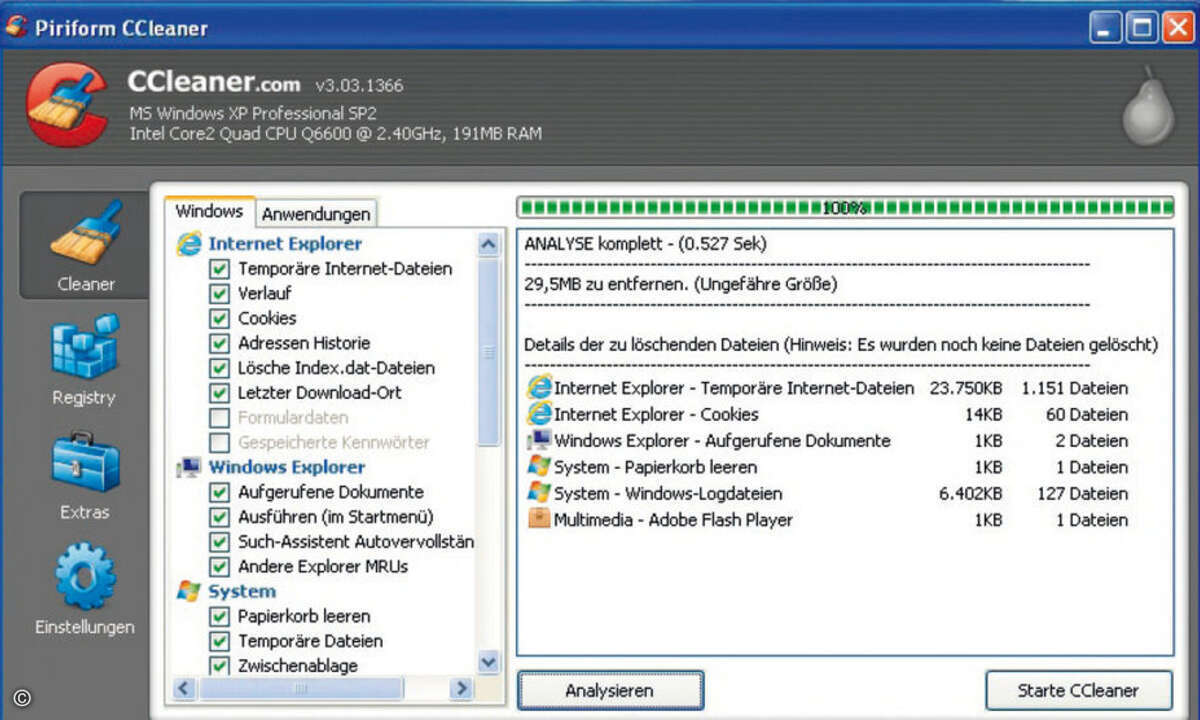Click Multimedia icon beside Adobe Flash Player
The image size is (1200, 720).
(x=539, y=519)
